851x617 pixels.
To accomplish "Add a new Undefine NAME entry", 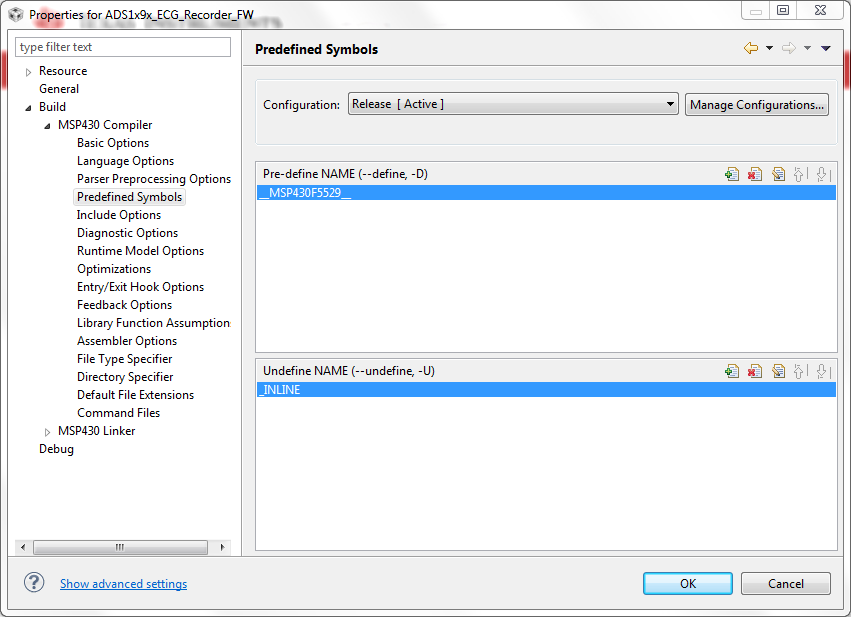I will coord(732,371).
